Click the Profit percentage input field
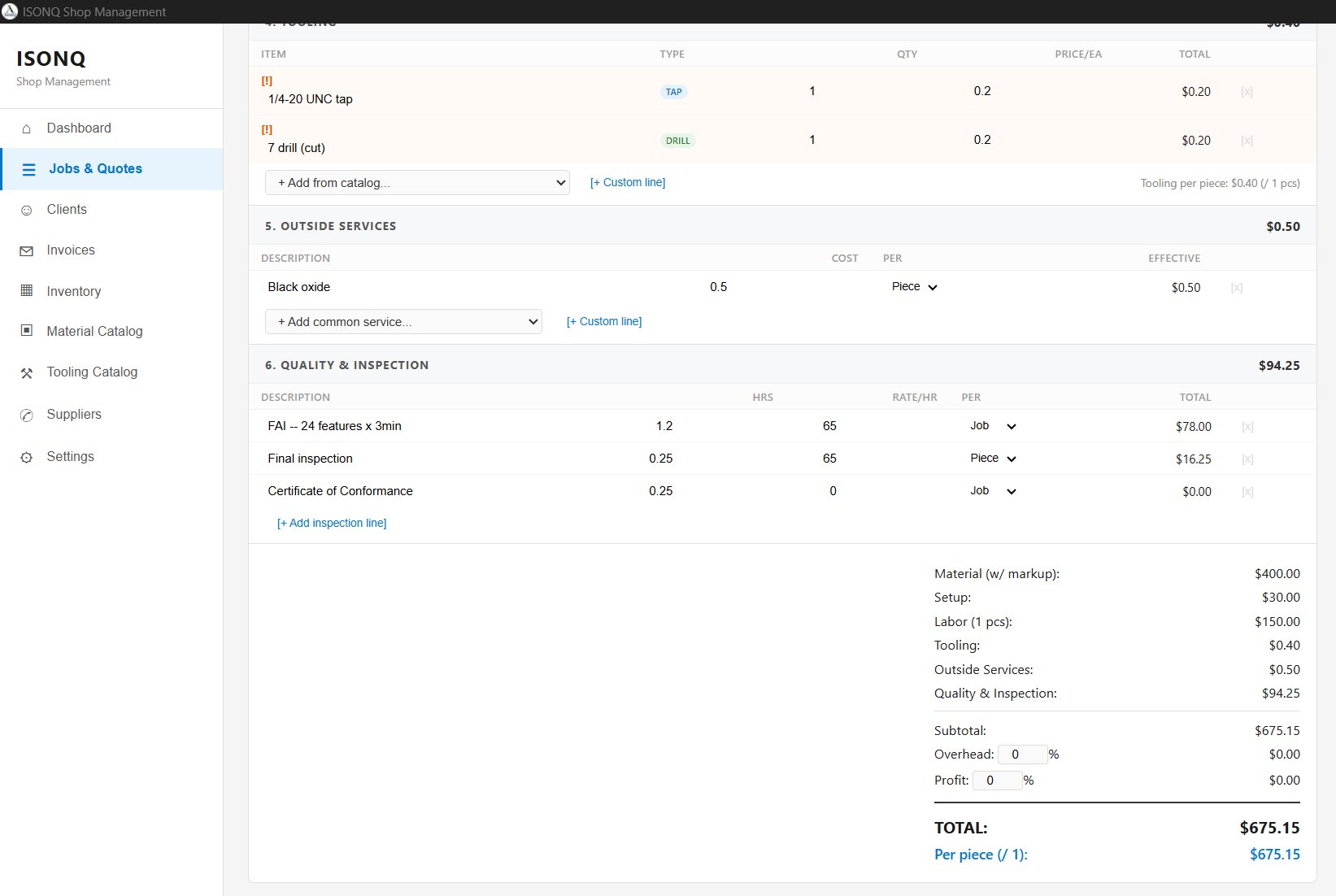Viewport: 1336px width, 896px height. tap(998, 780)
